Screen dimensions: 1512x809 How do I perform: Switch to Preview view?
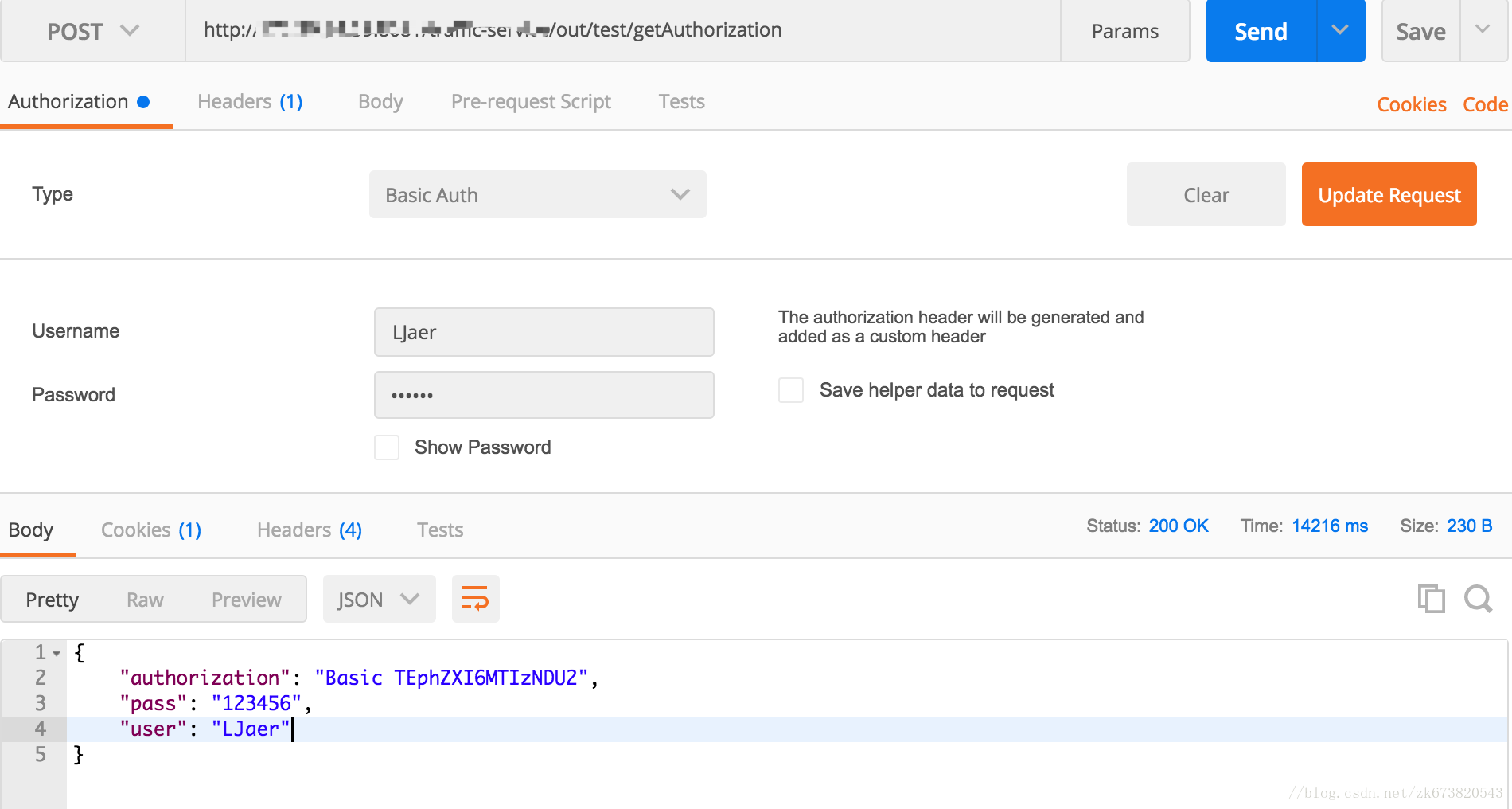click(247, 600)
